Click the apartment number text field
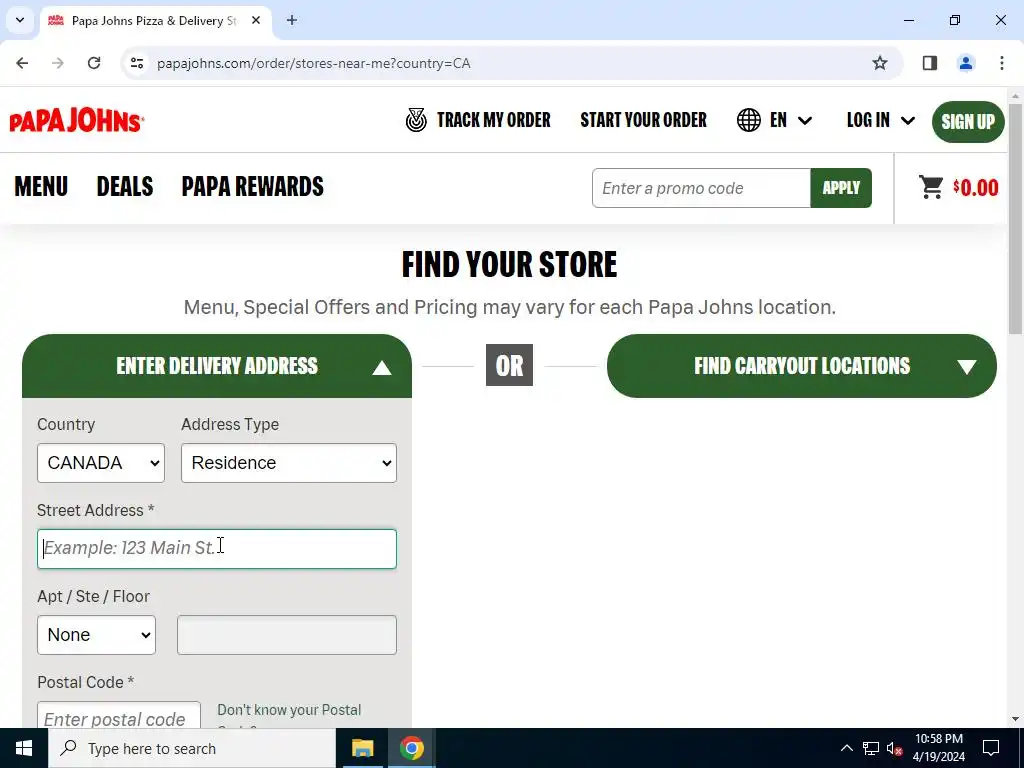Viewport: 1024px width, 768px height. [x=287, y=635]
